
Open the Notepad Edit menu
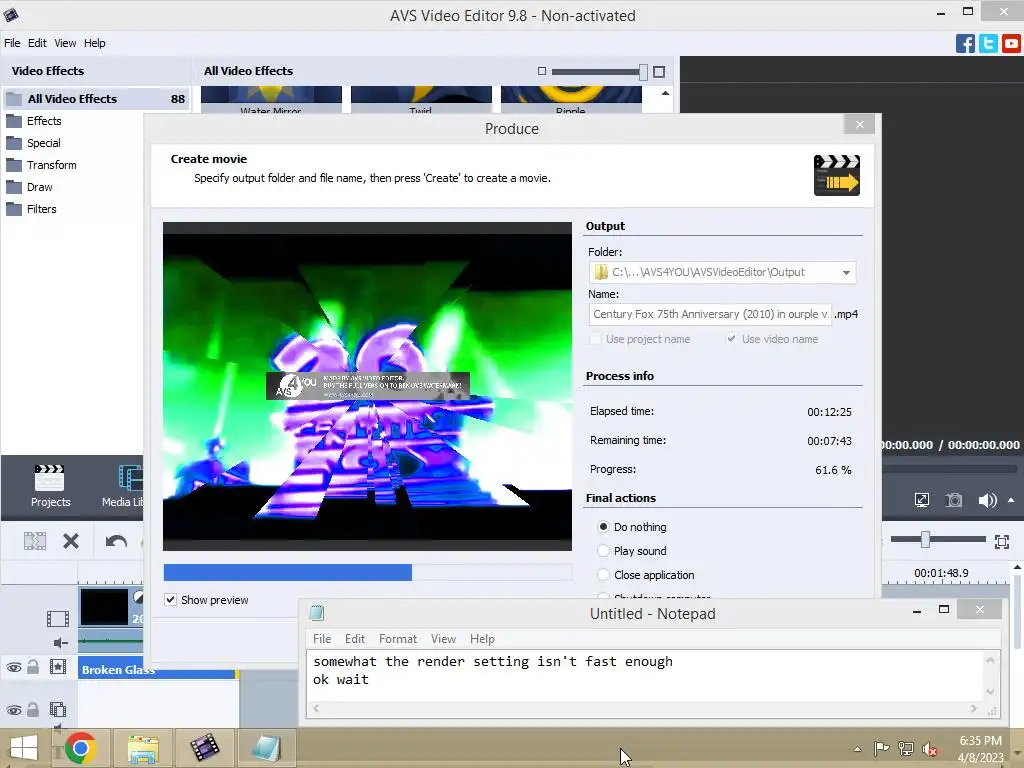(x=355, y=639)
